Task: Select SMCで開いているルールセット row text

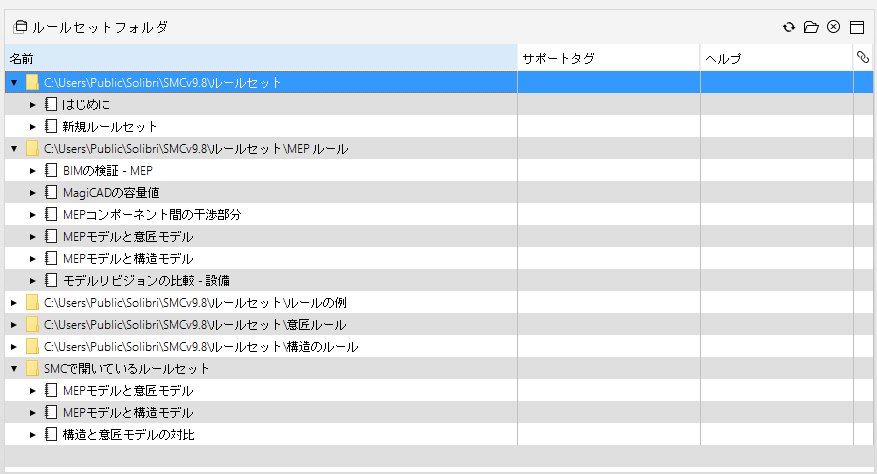Action: point(126,369)
